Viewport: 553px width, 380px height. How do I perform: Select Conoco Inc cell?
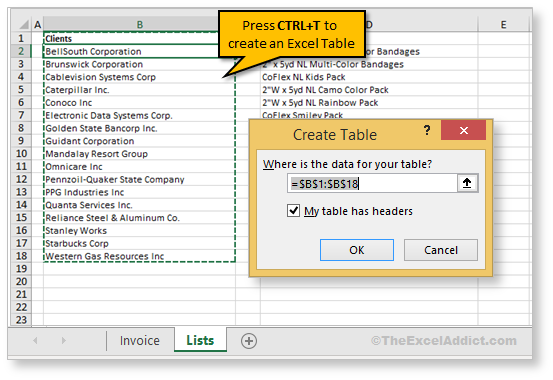tap(139, 102)
